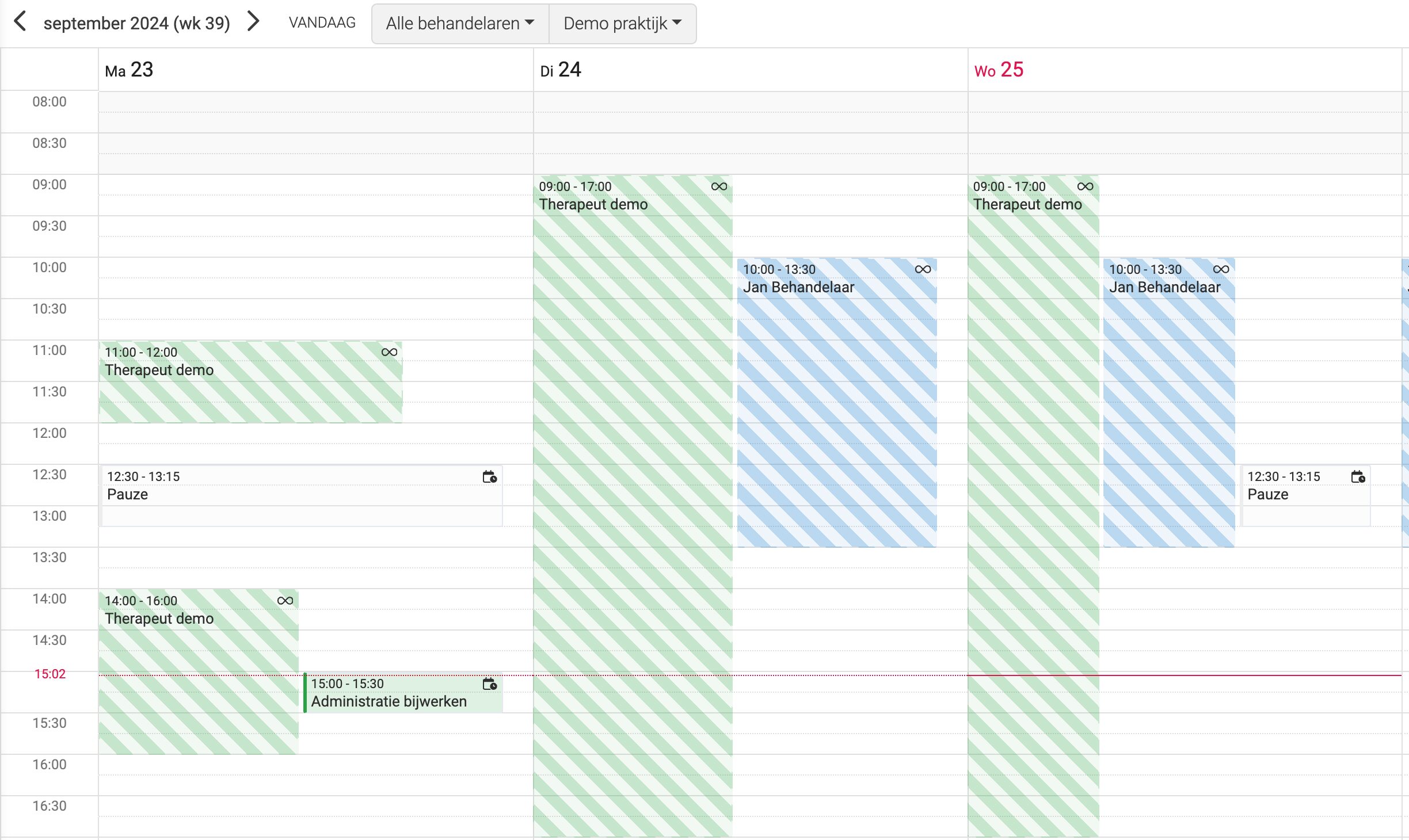Click recurring icon on Monday 14:00 Therapeut demo
1409x840 pixels.
point(285,601)
